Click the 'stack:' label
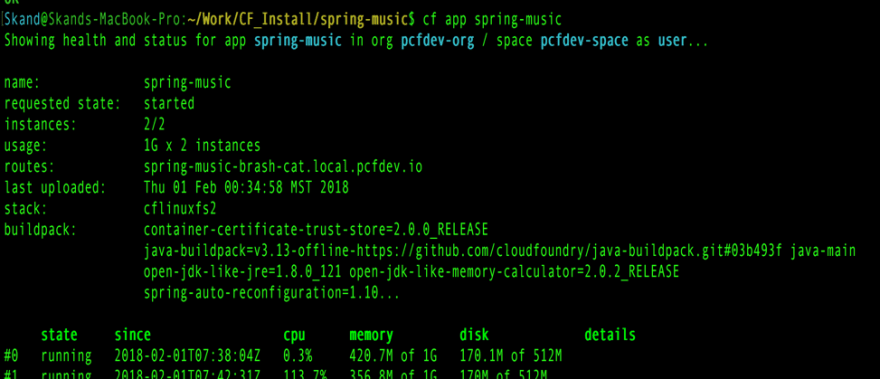 tap(26, 209)
